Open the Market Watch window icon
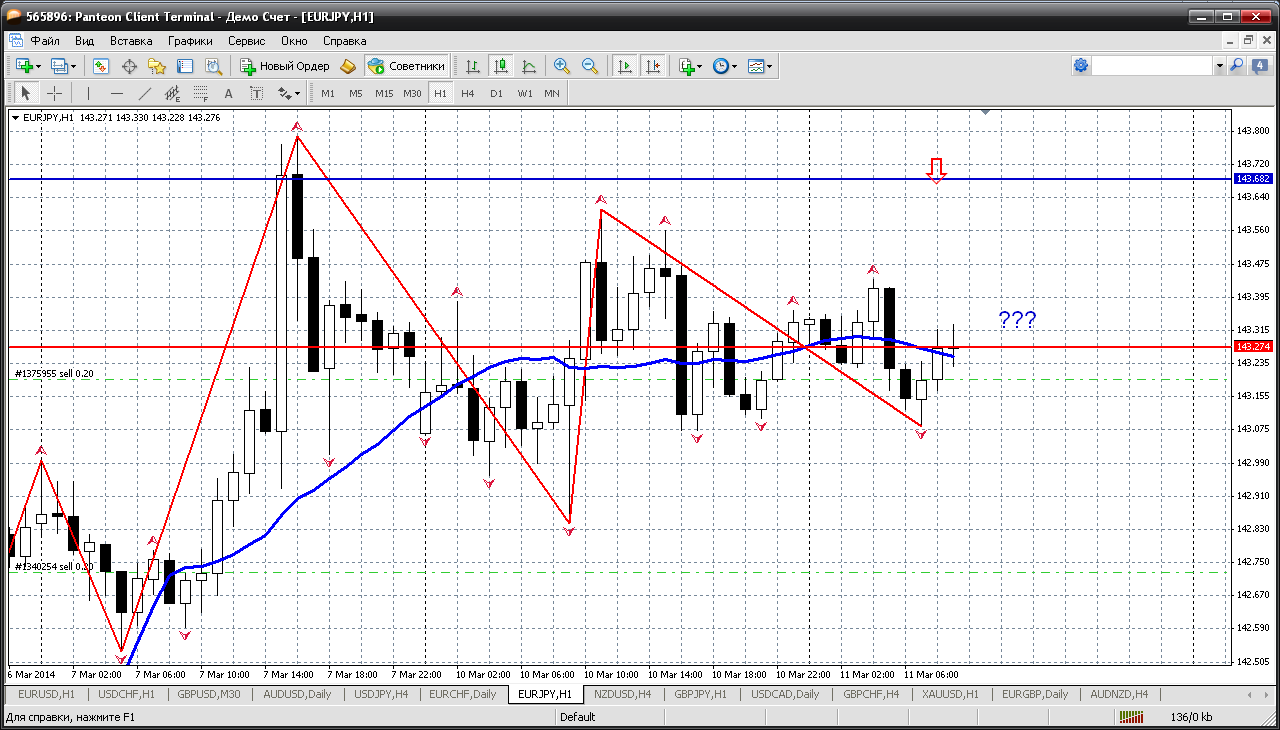 [101, 66]
